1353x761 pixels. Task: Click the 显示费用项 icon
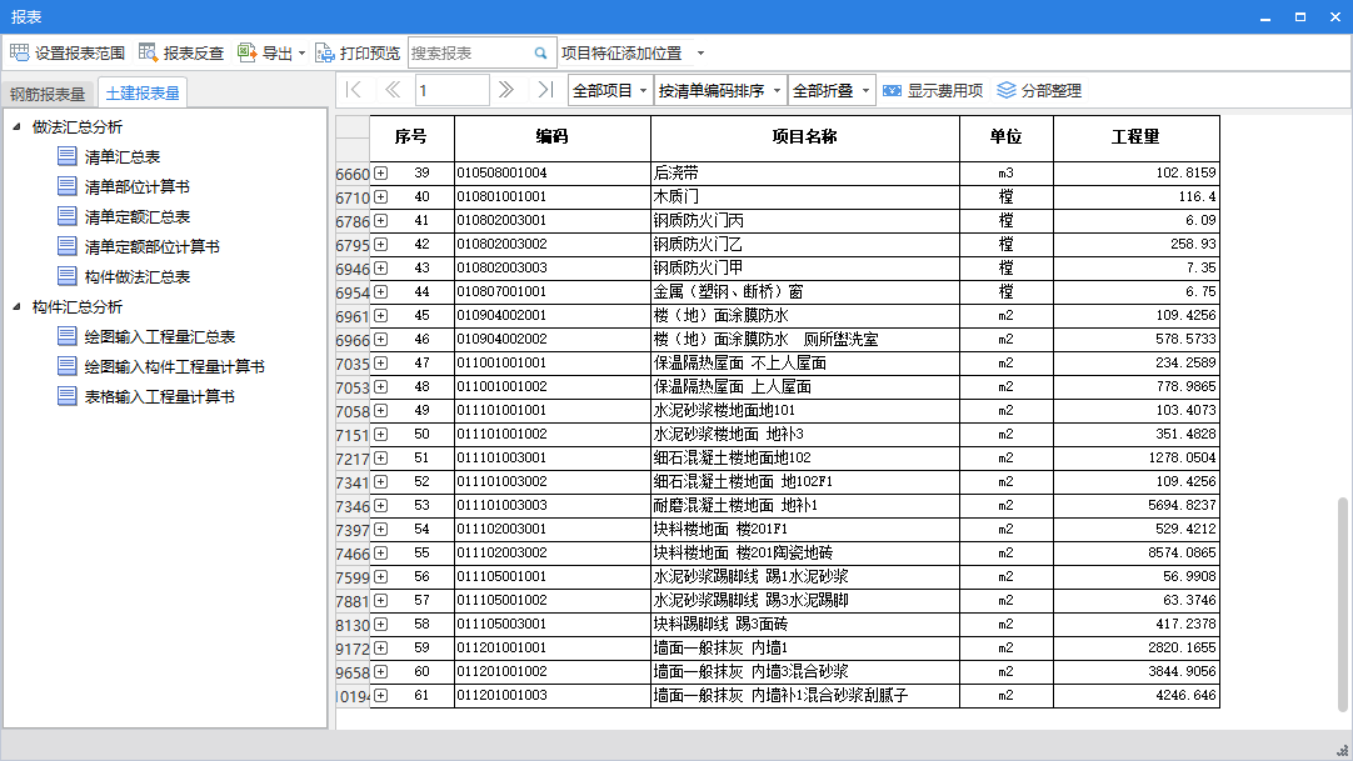(x=892, y=90)
